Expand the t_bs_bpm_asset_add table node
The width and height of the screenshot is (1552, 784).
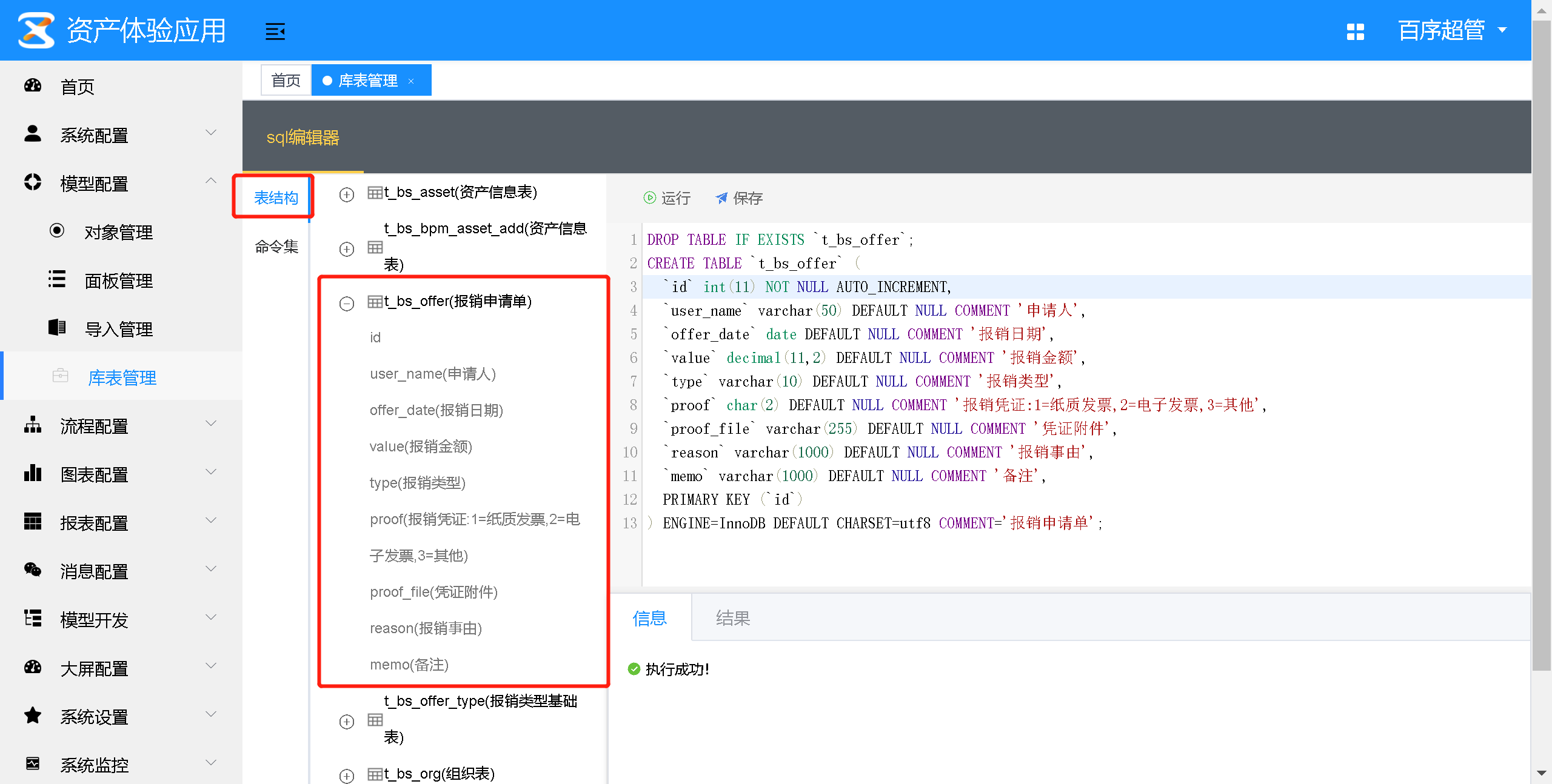(x=347, y=249)
